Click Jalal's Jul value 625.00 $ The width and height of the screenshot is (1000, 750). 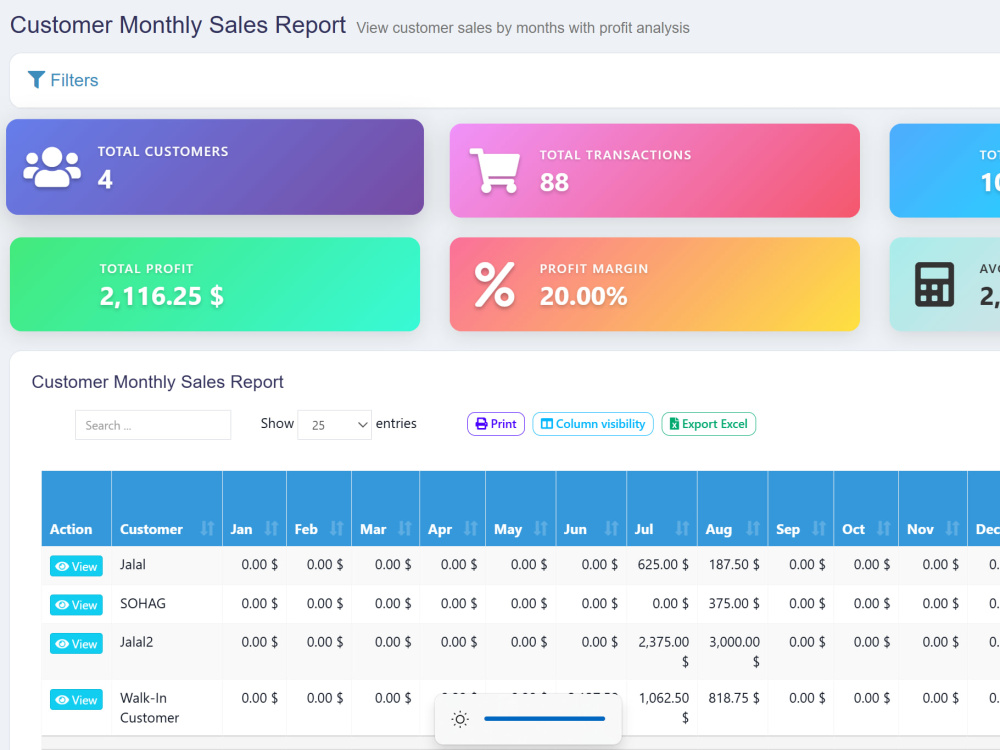[x=663, y=564]
